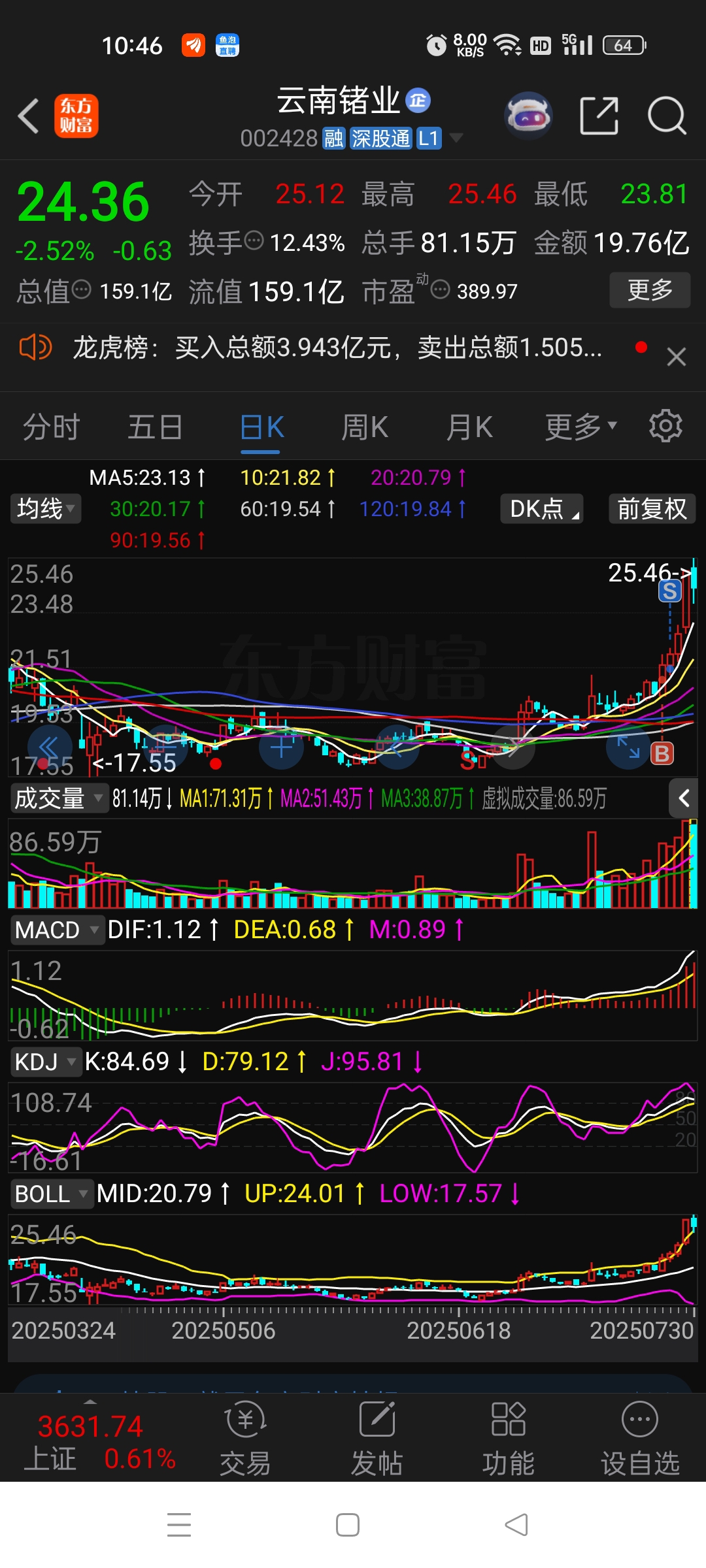Screen dimensions: 706x1568
Task: Tap the 深股通 tag
Action: point(380,139)
